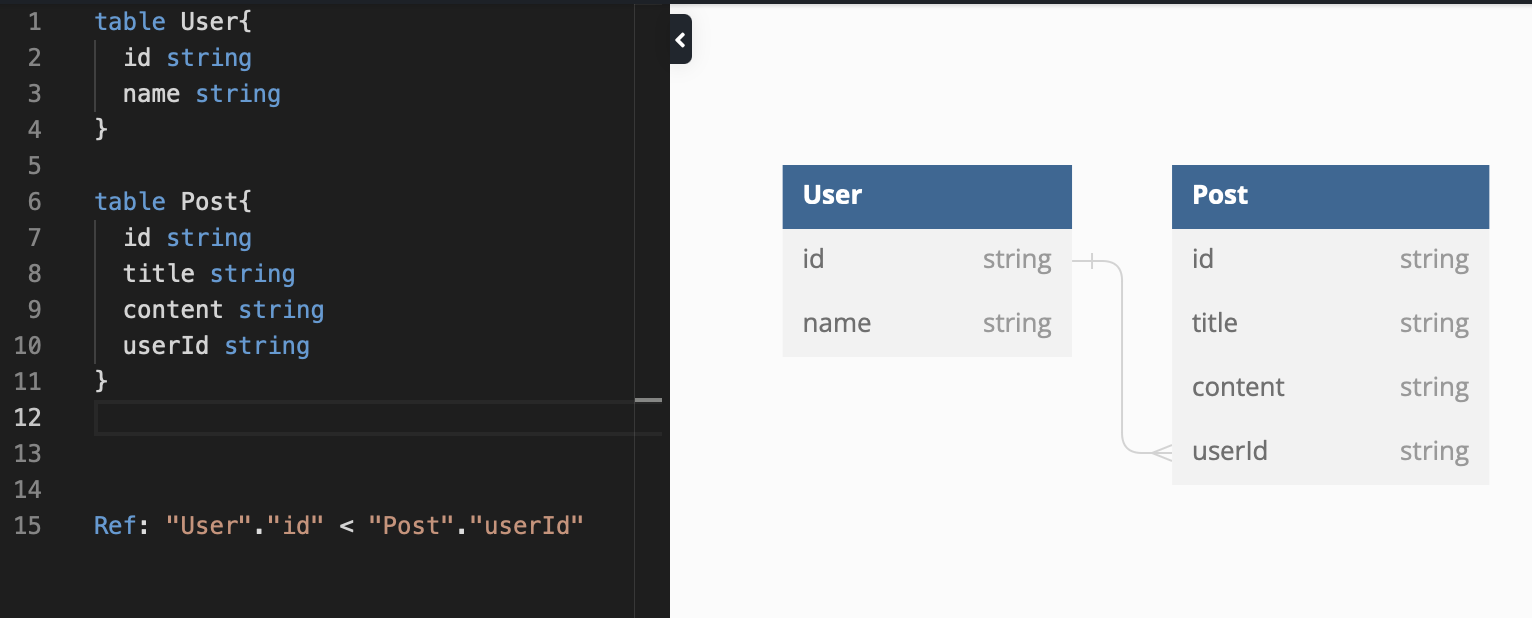
Task: Click the title field in Post table
Action: coord(1329,324)
